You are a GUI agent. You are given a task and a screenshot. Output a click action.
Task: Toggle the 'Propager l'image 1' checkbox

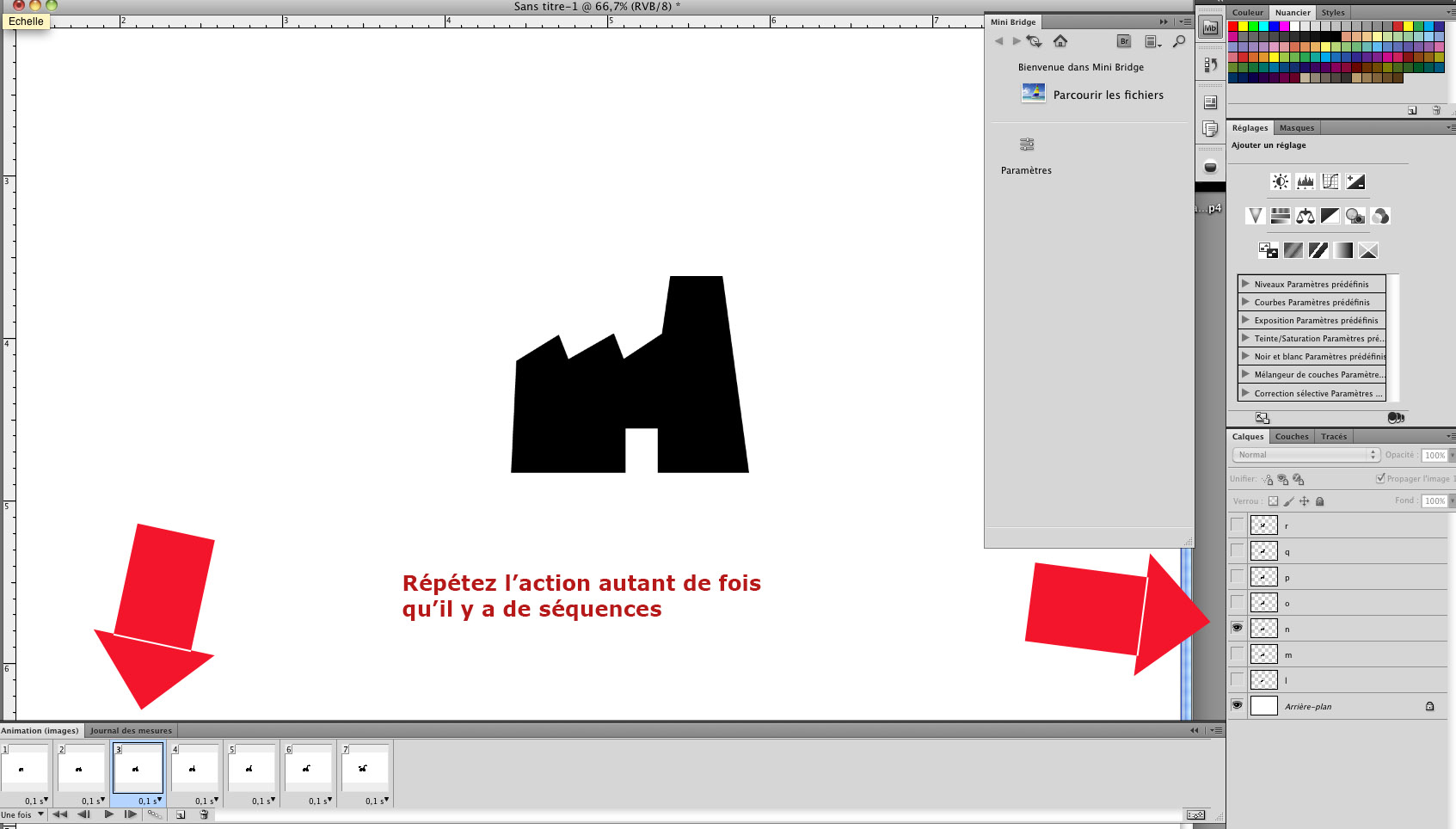tap(1380, 478)
